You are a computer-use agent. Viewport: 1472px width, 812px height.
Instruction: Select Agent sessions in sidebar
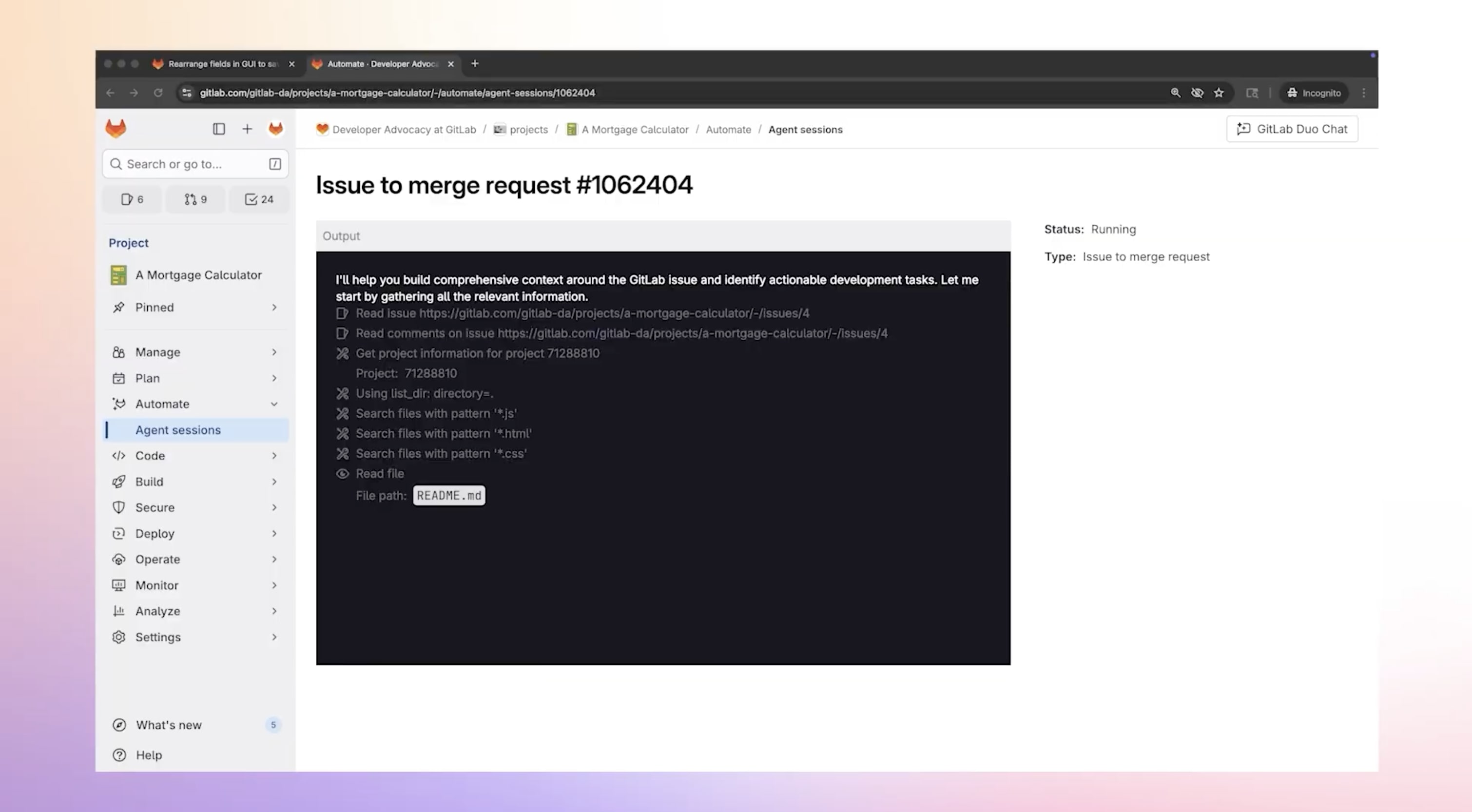(x=178, y=430)
